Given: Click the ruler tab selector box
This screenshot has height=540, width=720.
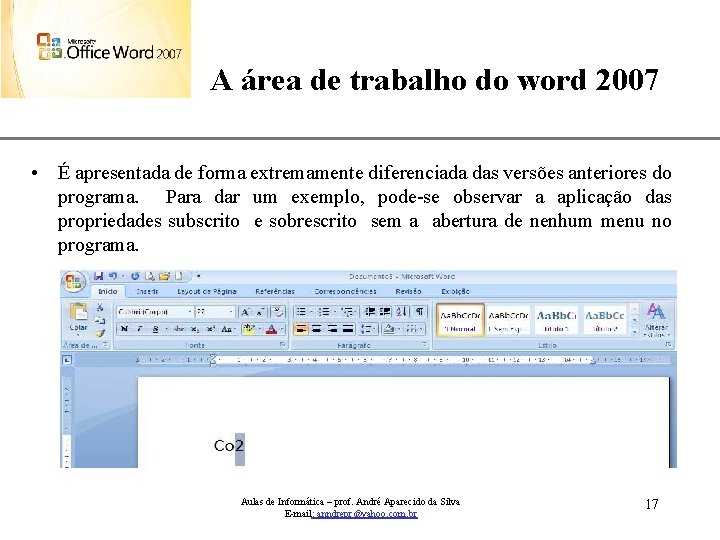Looking at the screenshot, I should point(67,361).
